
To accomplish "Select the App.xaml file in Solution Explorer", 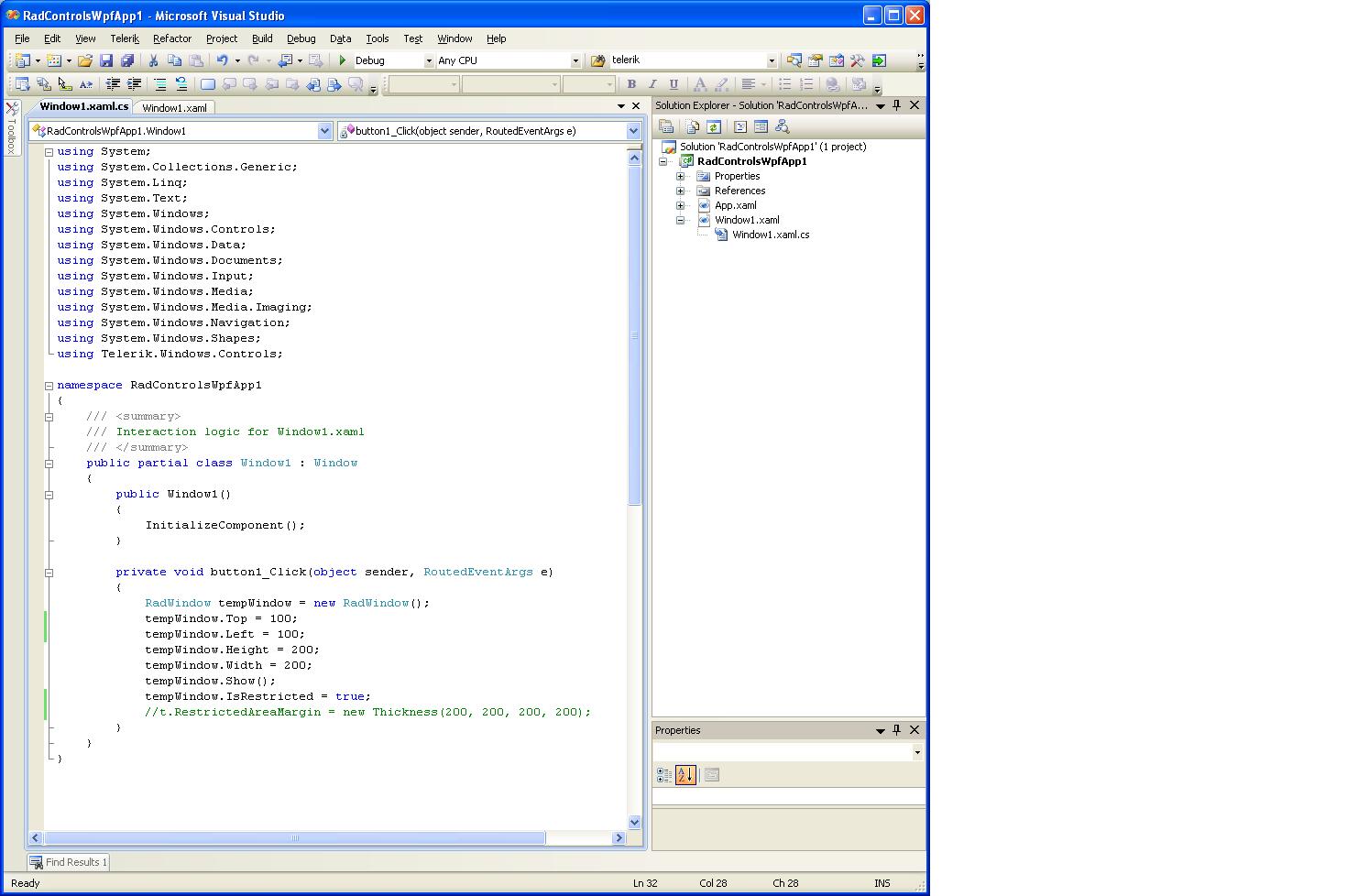I will coord(736,205).
